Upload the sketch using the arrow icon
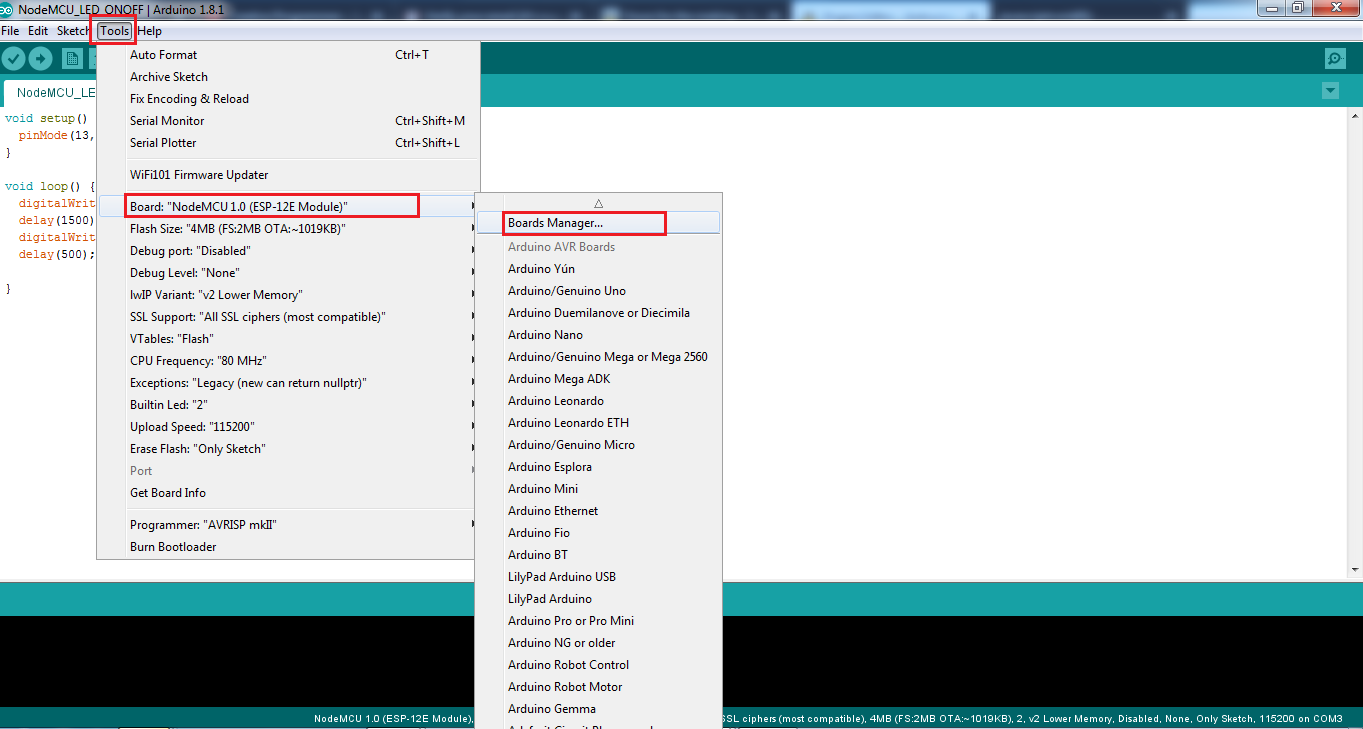The width and height of the screenshot is (1363, 729). coord(40,58)
